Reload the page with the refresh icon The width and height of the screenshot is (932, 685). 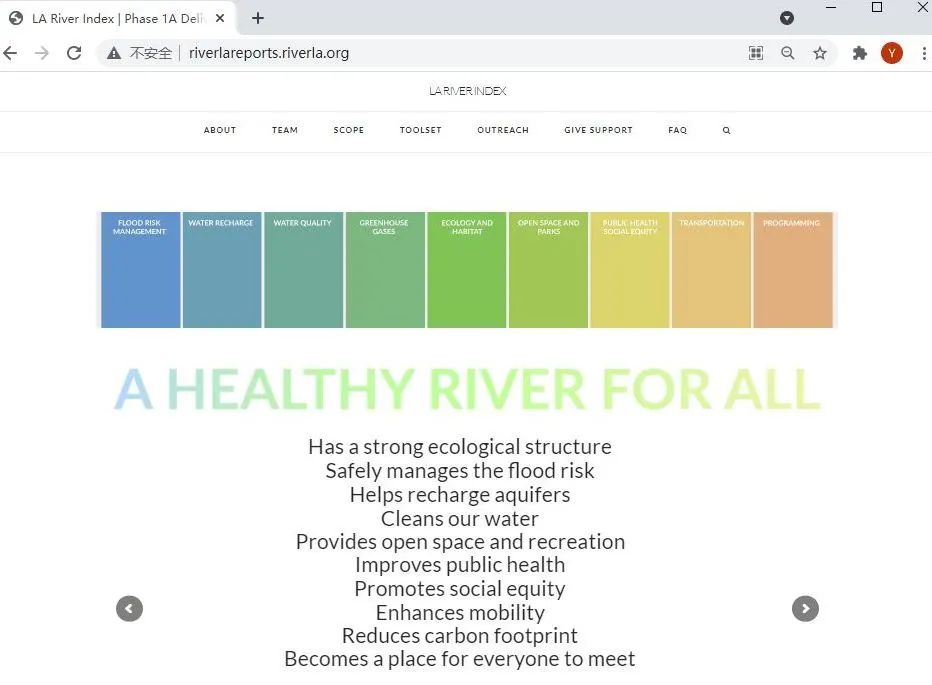pos(74,53)
